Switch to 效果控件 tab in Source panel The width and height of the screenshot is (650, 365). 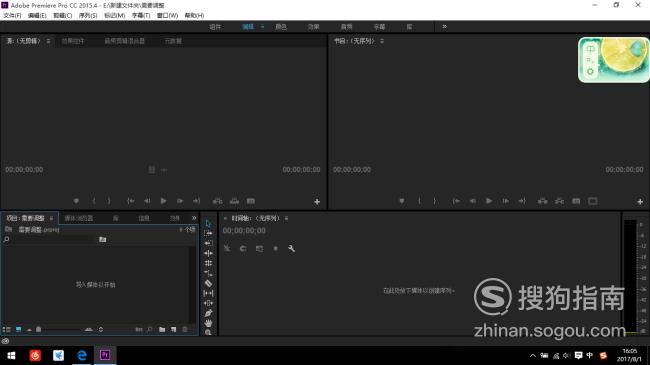click(73, 41)
